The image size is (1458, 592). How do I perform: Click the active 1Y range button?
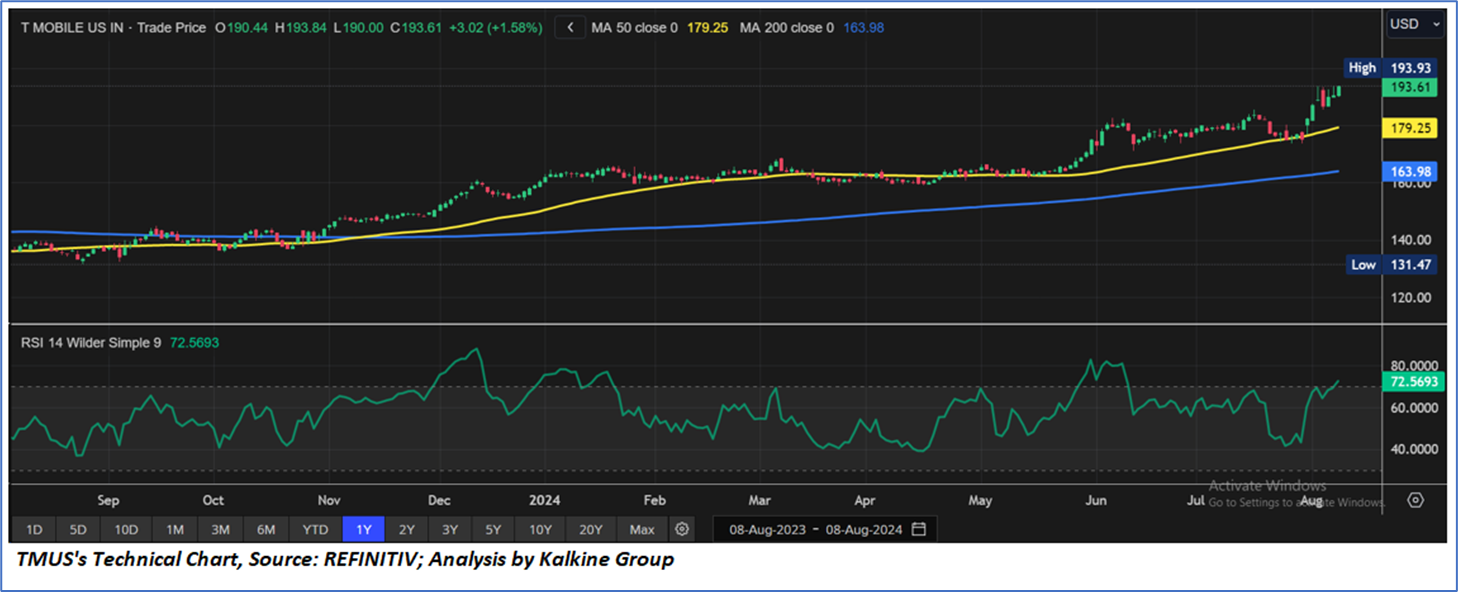363,529
